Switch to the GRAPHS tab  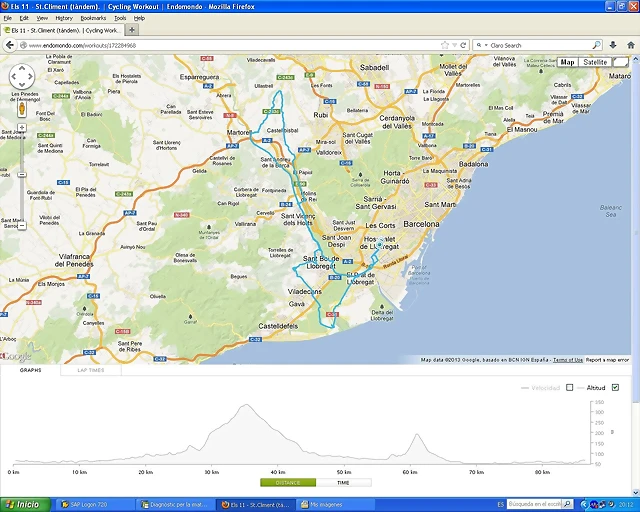point(31,370)
